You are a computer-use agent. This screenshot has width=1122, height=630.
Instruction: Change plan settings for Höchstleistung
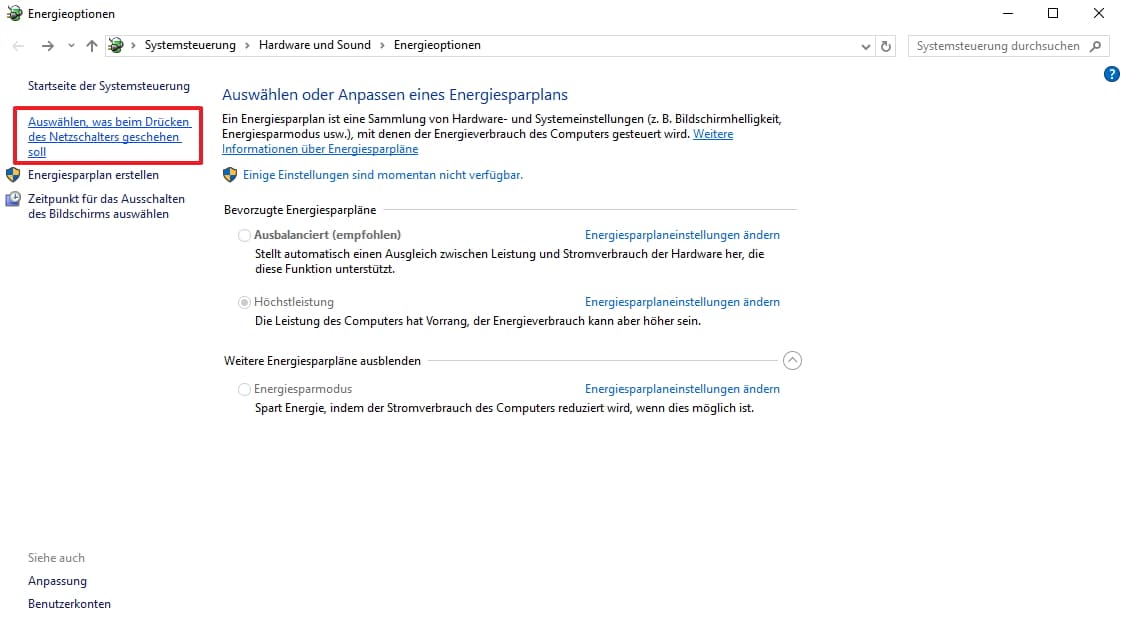[682, 302]
